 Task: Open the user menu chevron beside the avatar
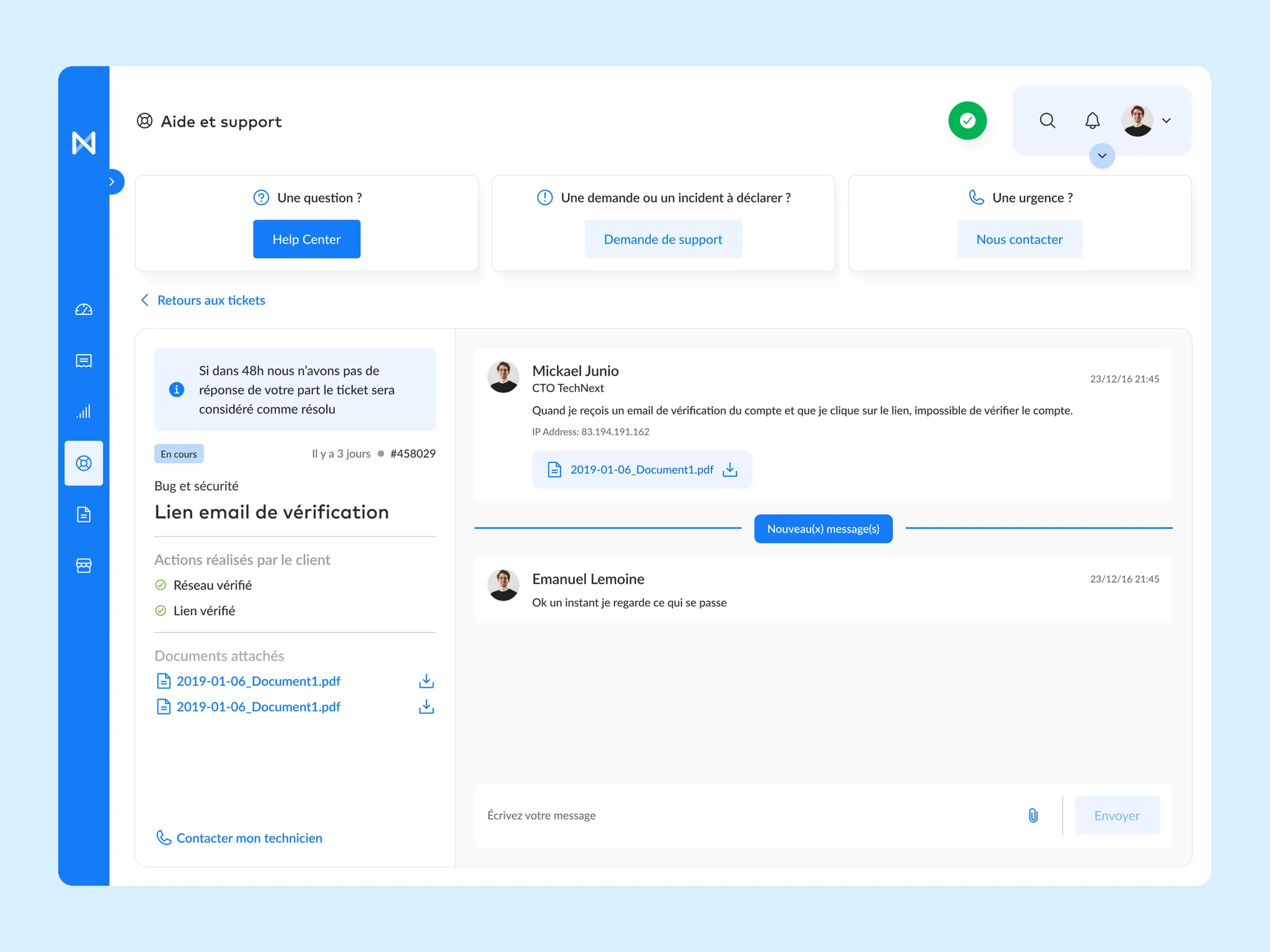(x=1166, y=120)
